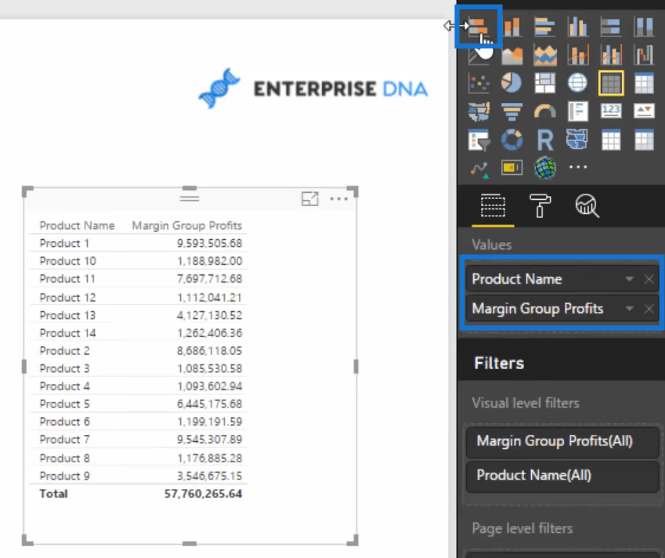Select the stacked bar chart visual
The width and height of the screenshot is (665, 558).
pos(479,27)
